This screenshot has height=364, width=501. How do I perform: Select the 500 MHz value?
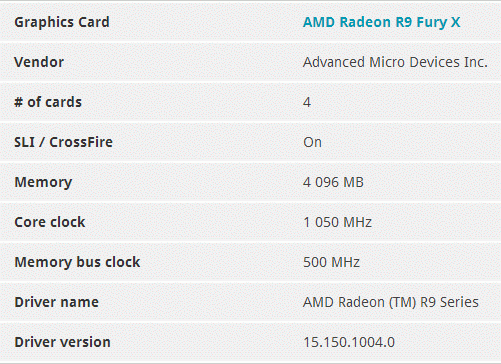click(x=331, y=262)
